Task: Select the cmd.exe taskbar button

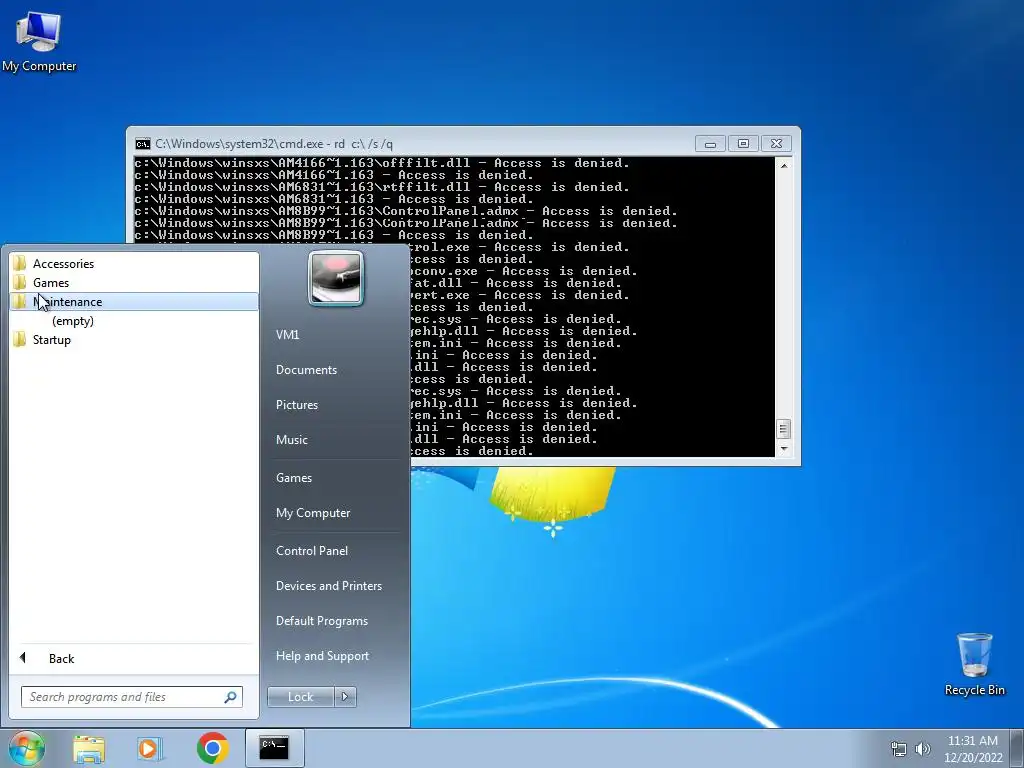Action: point(274,748)
